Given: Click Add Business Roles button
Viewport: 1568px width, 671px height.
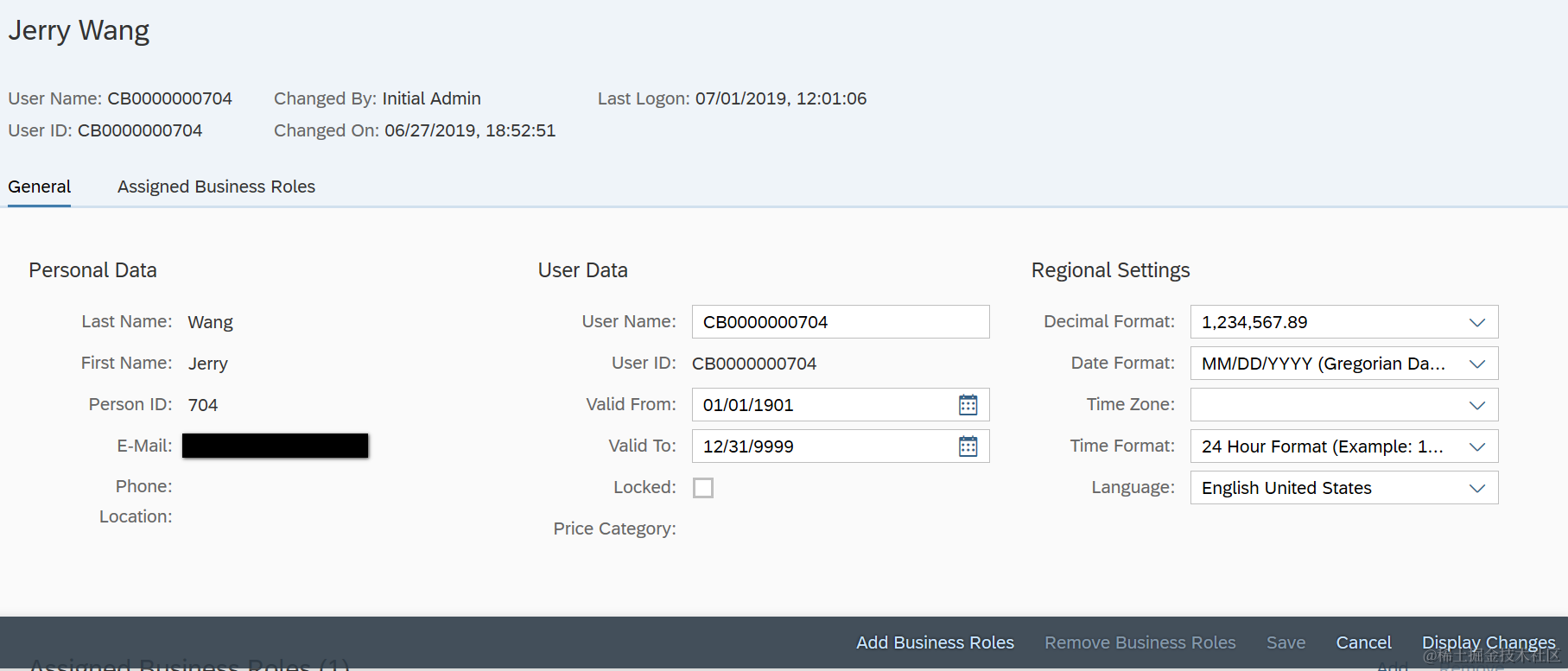Looking at the screenshot, I should 935,643.
